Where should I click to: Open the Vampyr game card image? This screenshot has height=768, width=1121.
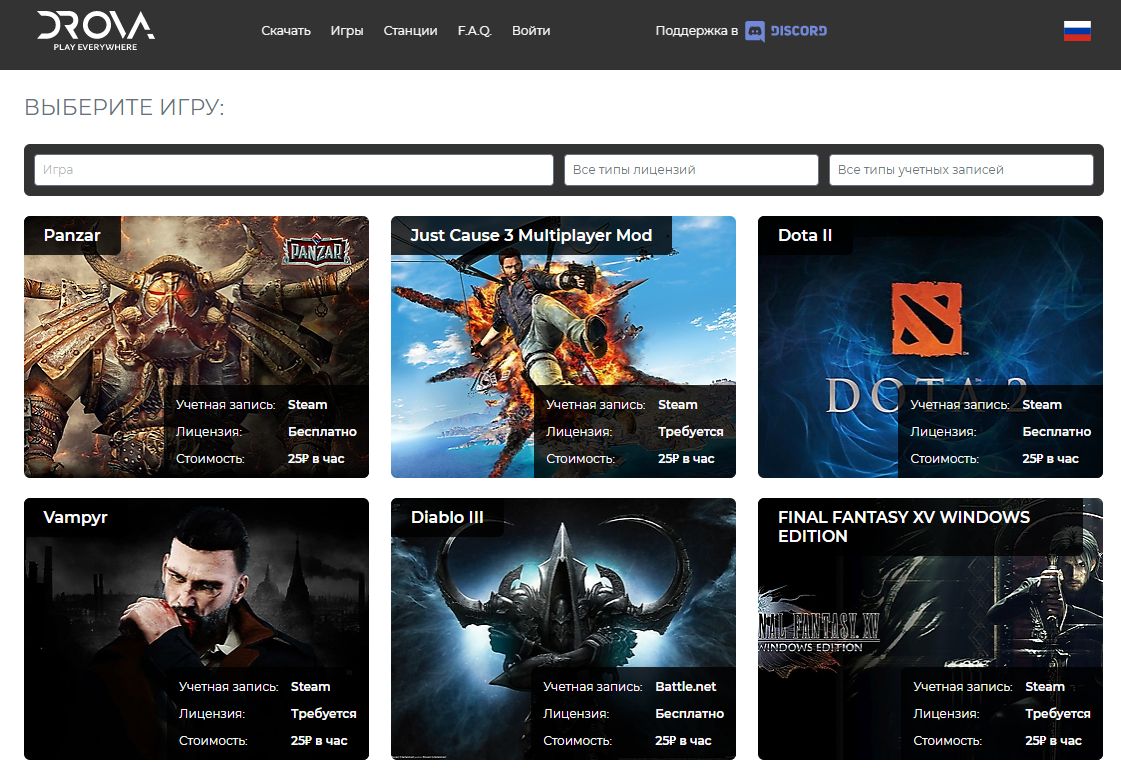[197, 629]
